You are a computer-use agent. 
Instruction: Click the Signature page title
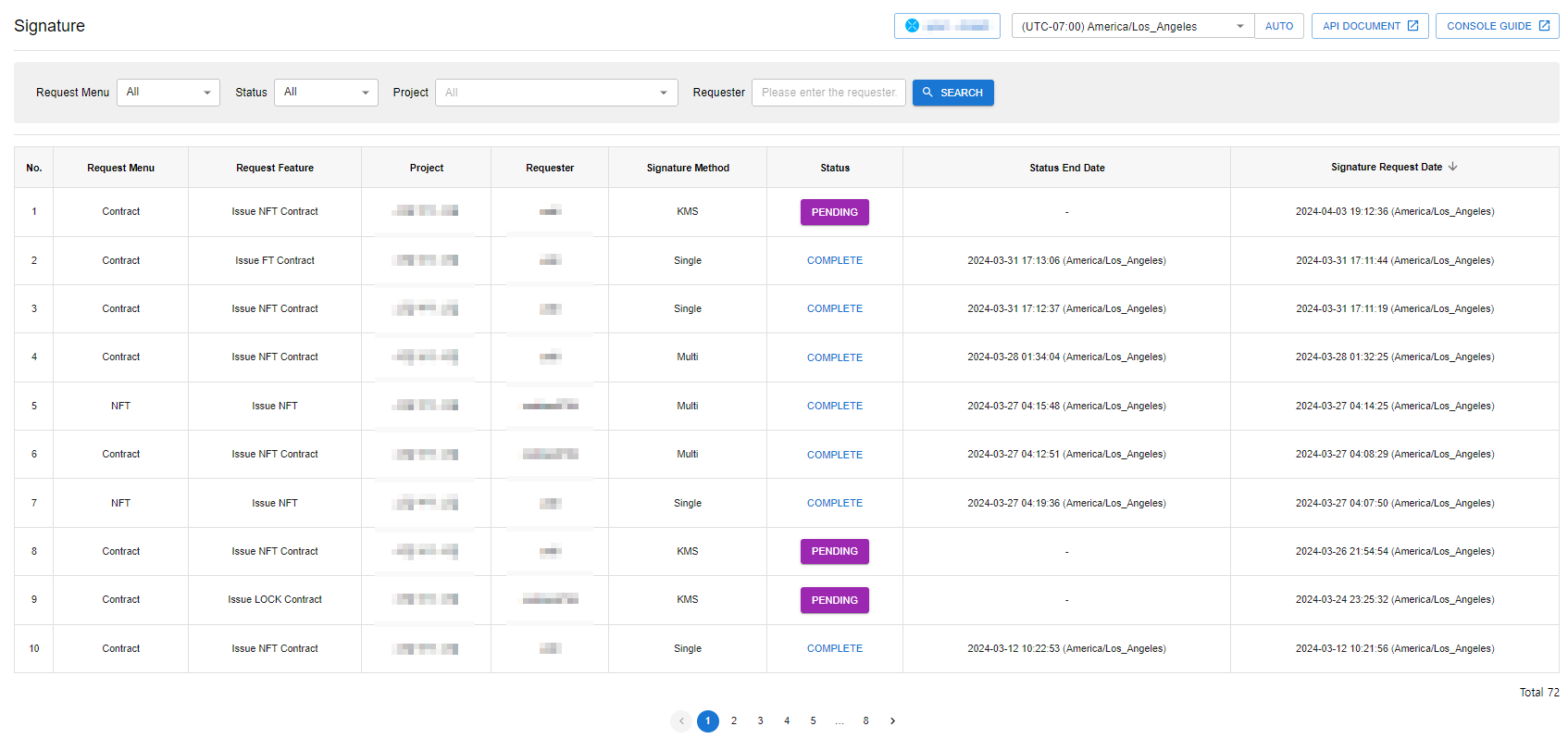[50, 26]
